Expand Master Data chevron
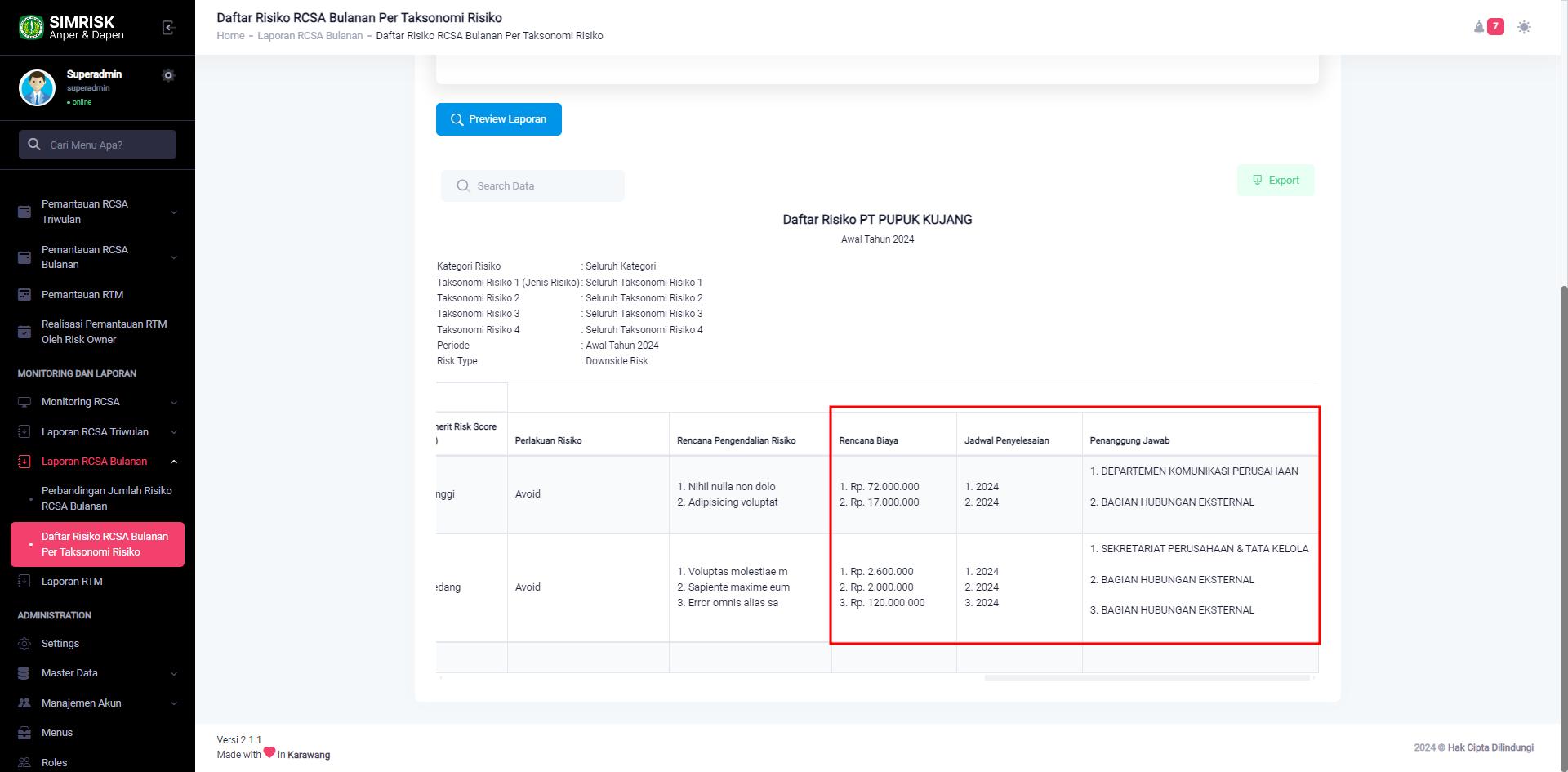Image resolution: width=1568 pixels, height=772 pixels. [x=174, y=674]
